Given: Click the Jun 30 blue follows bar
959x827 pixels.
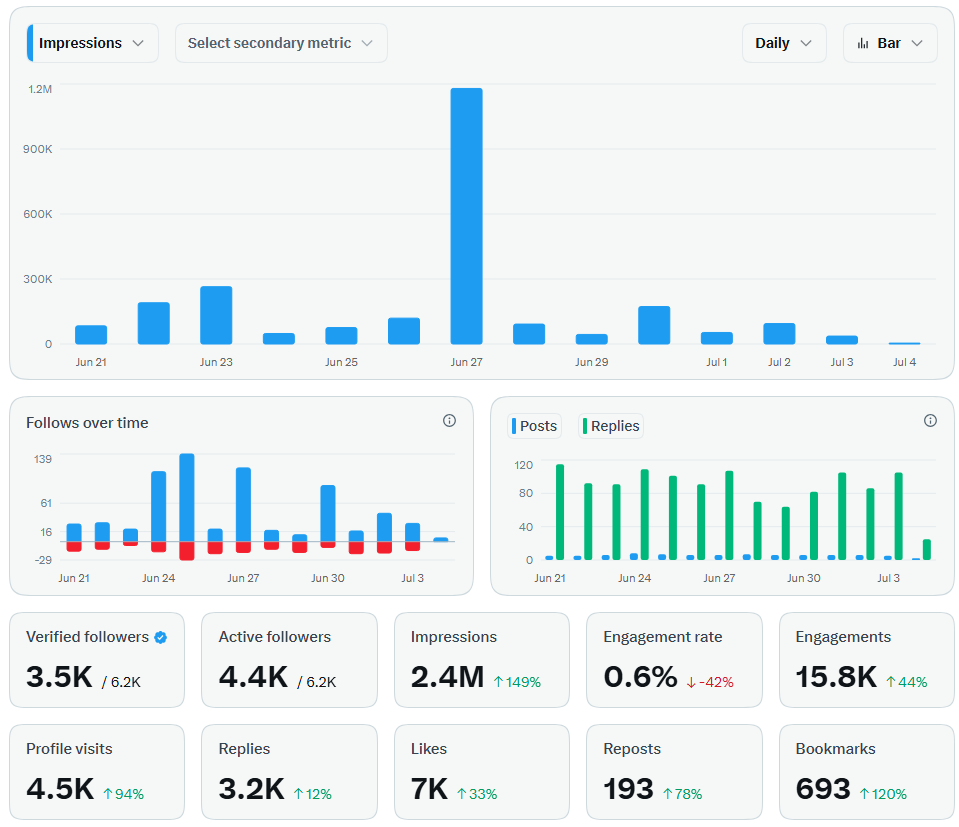Looking at the screenshot, I should click(x=328, y=513).
